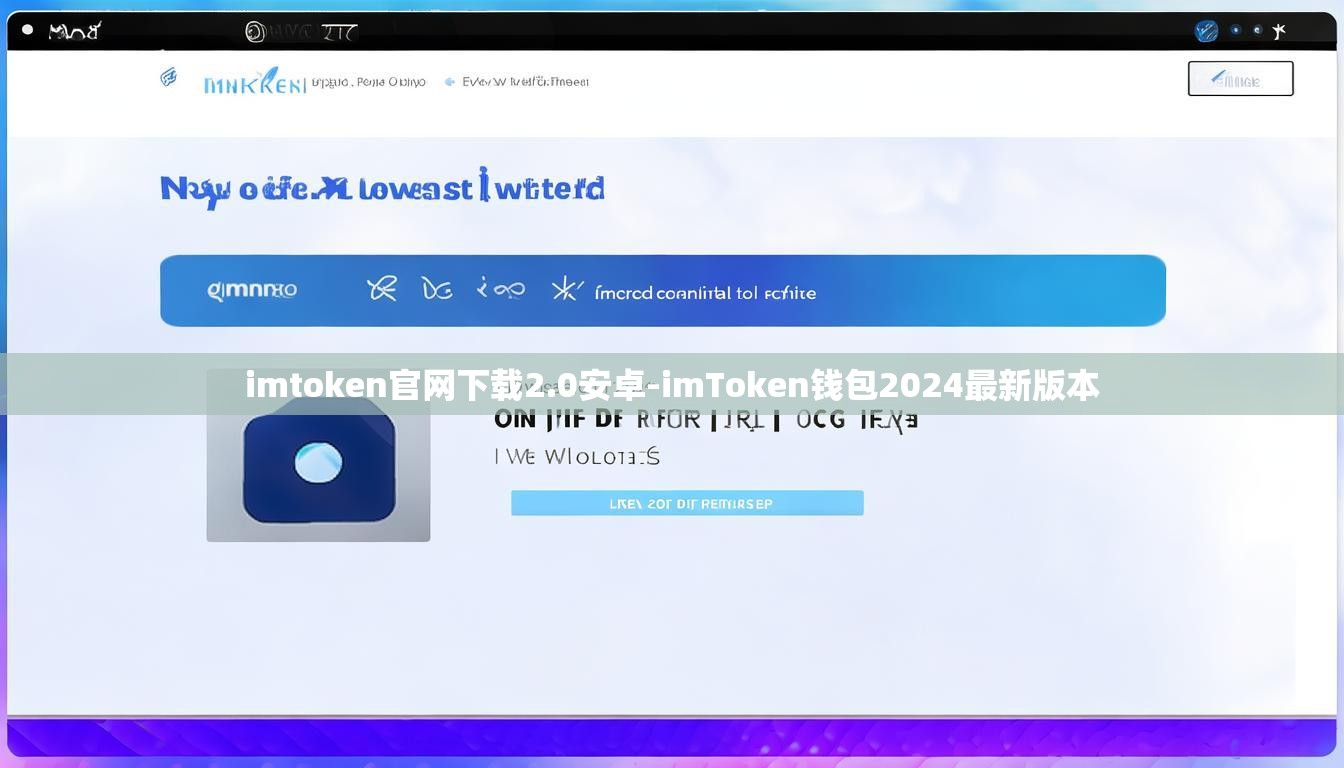Screen dimensions: 1344x768
Task: Click the left-arrow icon in navigation bar
Action: 450,82
